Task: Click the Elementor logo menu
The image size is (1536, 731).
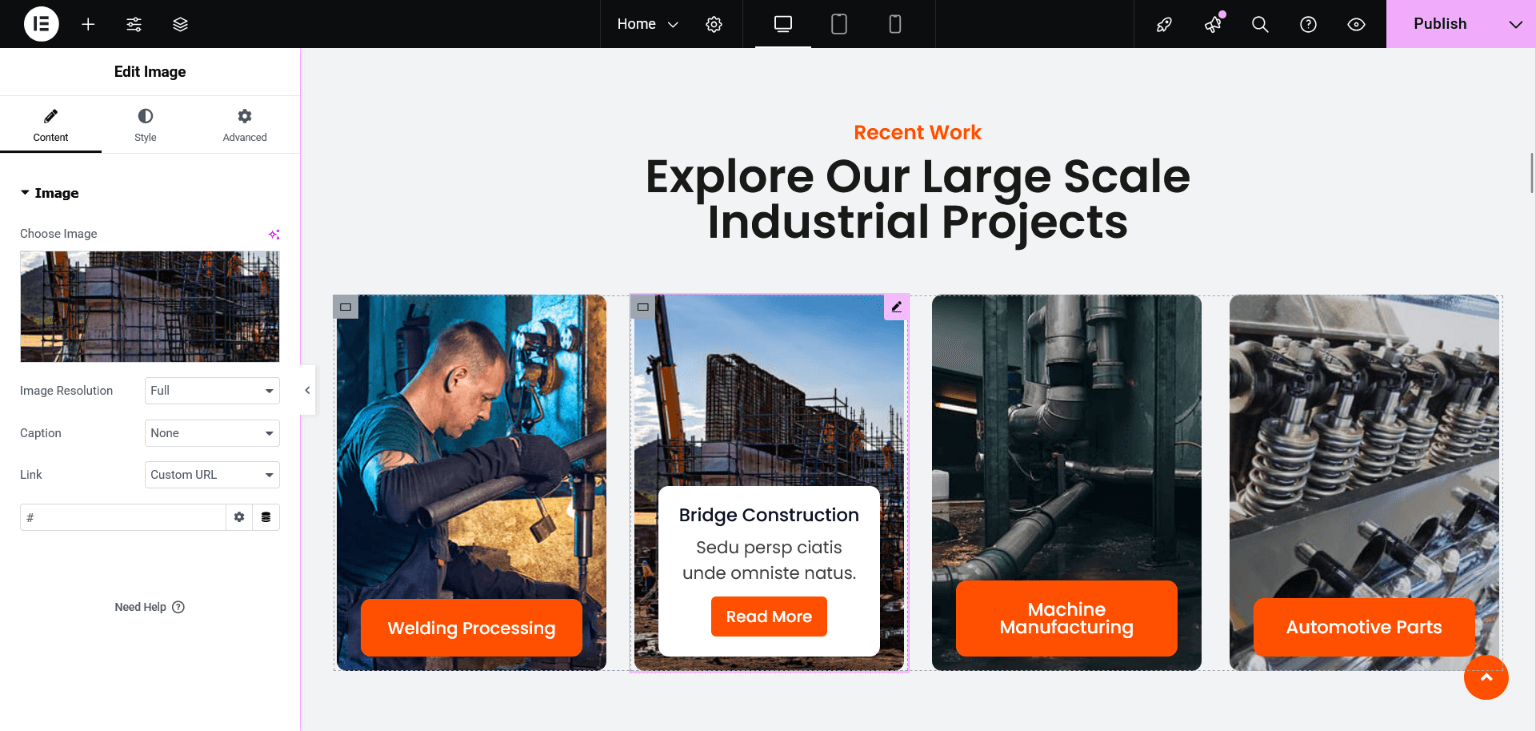Action: [x=42, y=24]
